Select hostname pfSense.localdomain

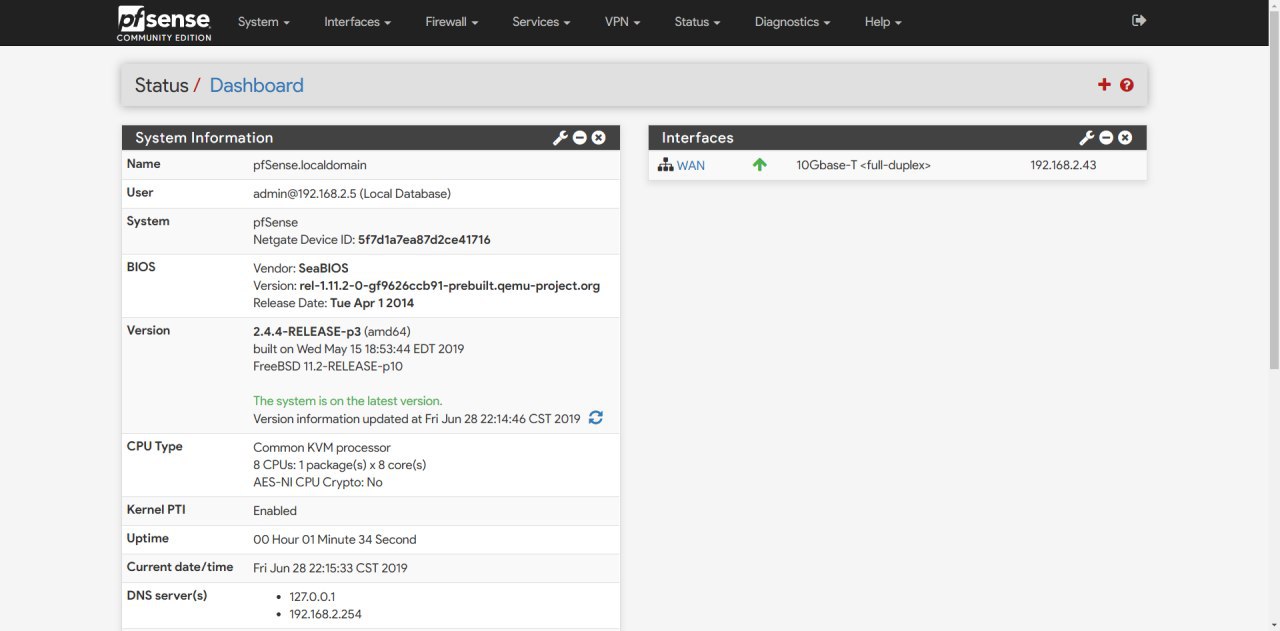click(x=310, y=165)
